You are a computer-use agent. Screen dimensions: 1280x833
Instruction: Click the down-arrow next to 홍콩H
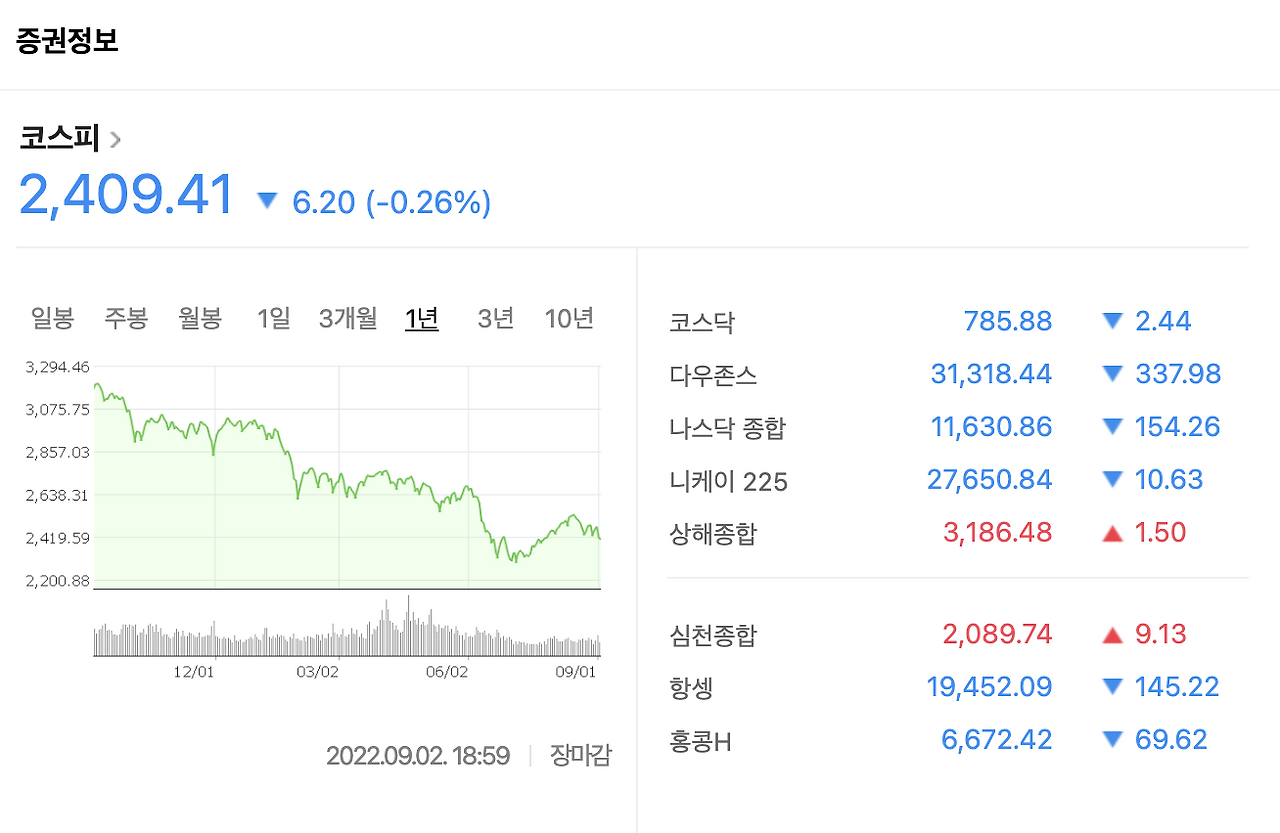[x=1112, y=739]
